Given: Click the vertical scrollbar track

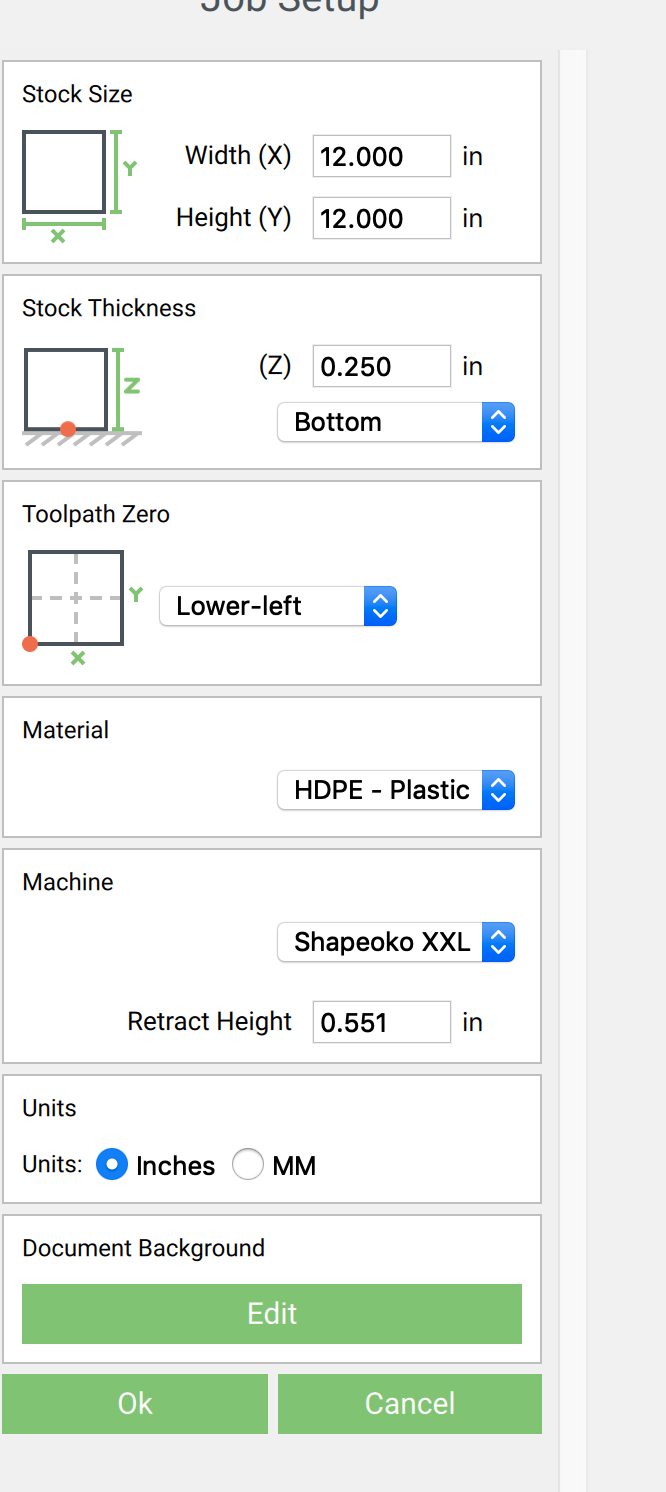Looking at the screenshot, I should click(x=572, y=700).
